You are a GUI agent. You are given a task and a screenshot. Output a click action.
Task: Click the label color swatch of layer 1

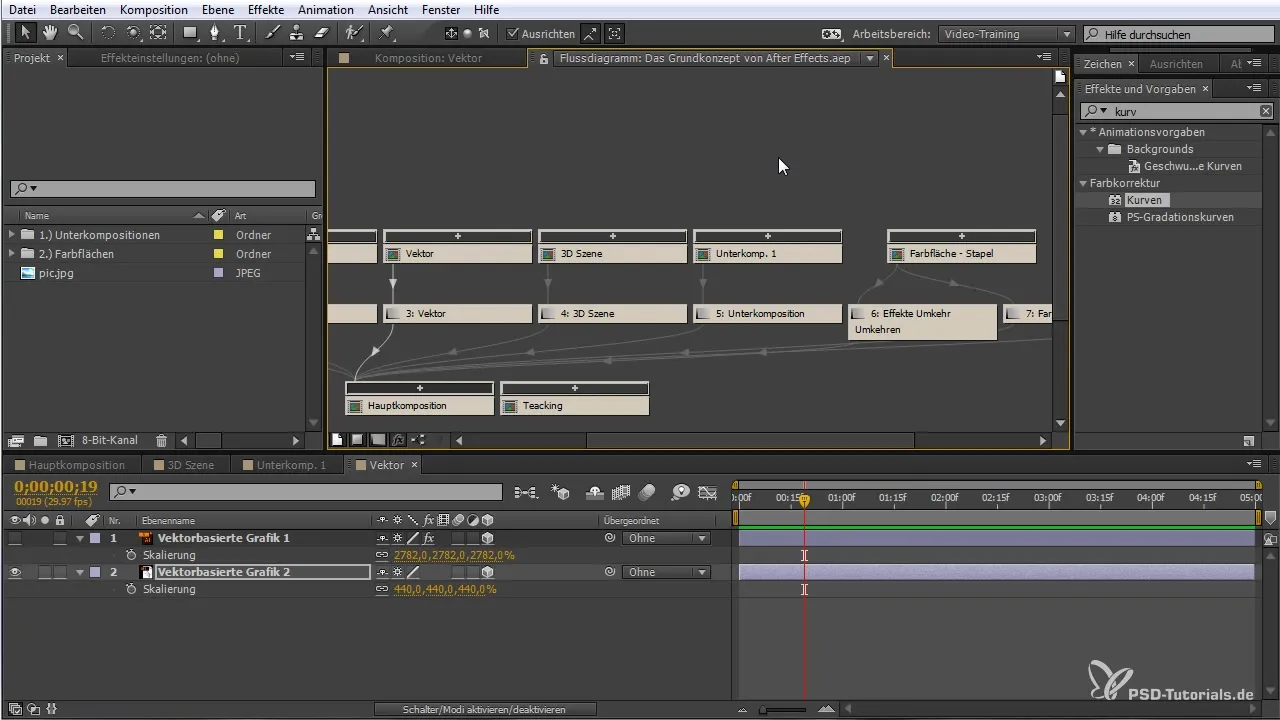coord(95,538)
